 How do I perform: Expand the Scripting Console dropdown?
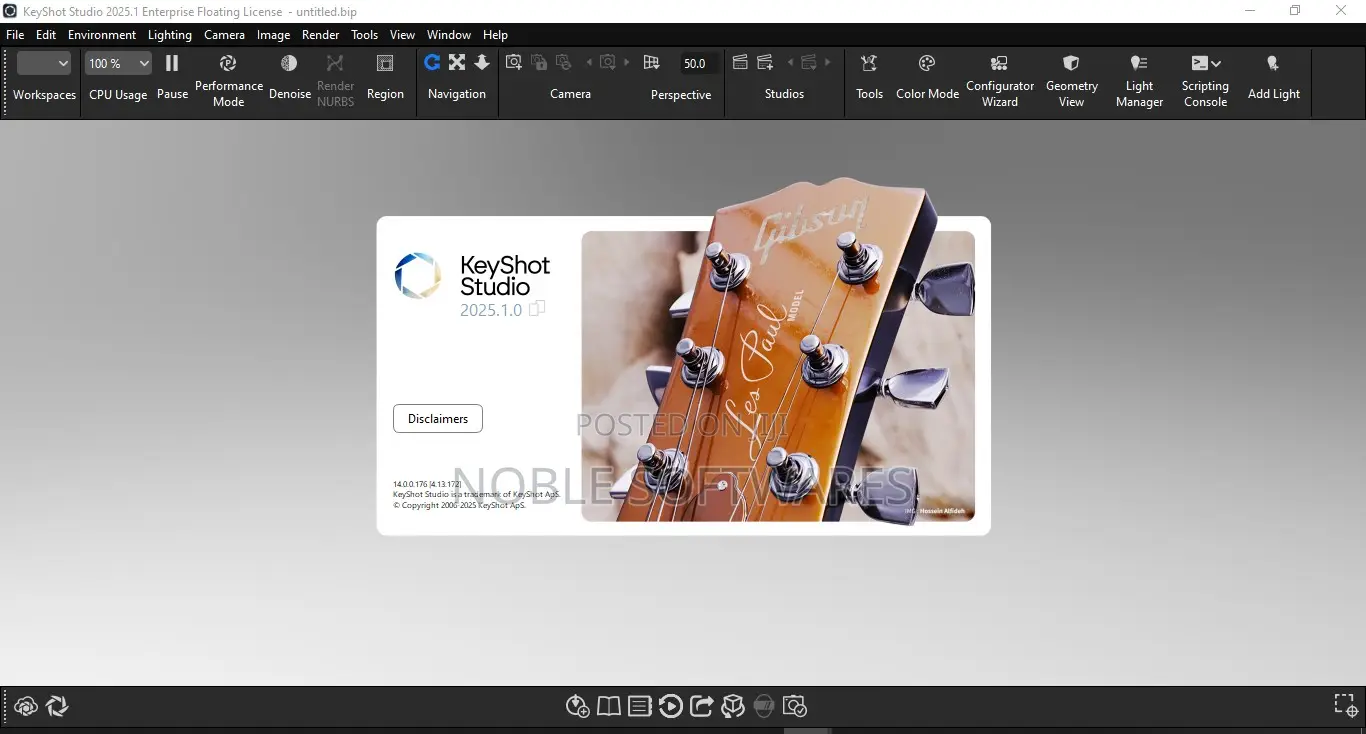[1216, 63]
